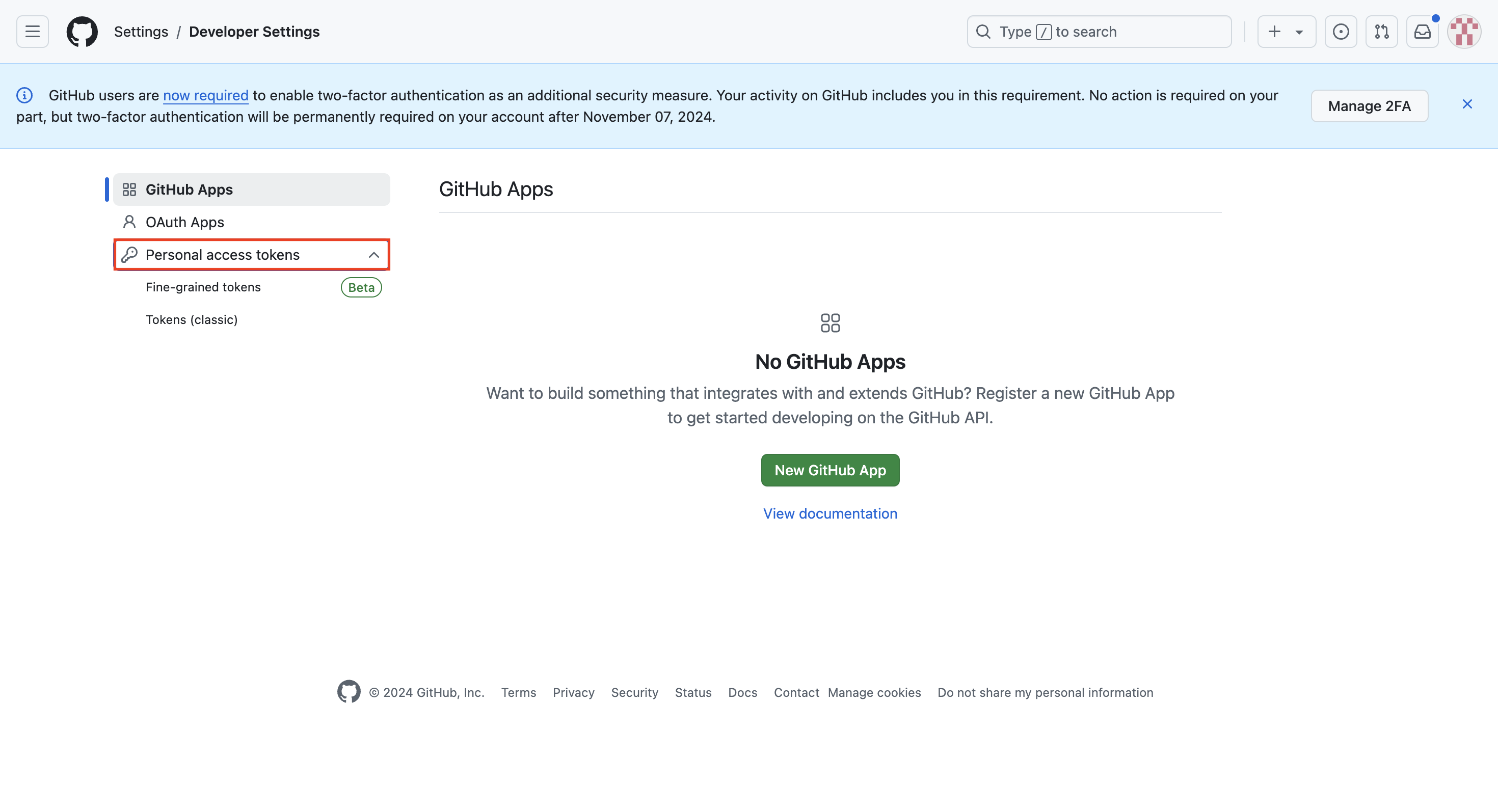Click the apps icon above No GitHub Apps

click(x=830, y=323)
